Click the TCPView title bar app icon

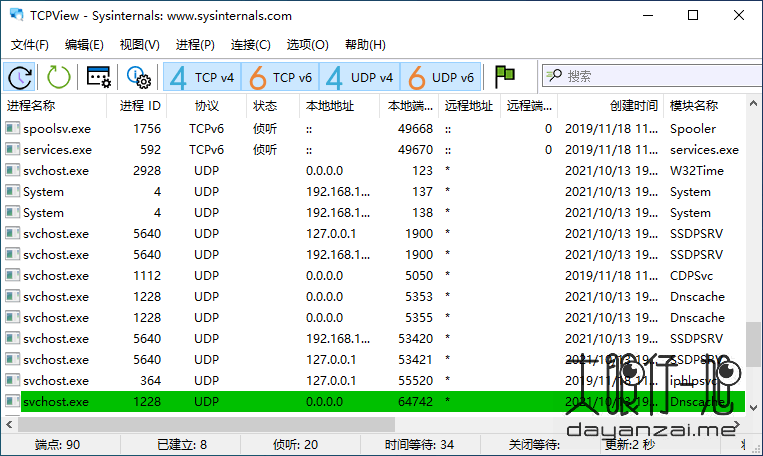[17, 15]
